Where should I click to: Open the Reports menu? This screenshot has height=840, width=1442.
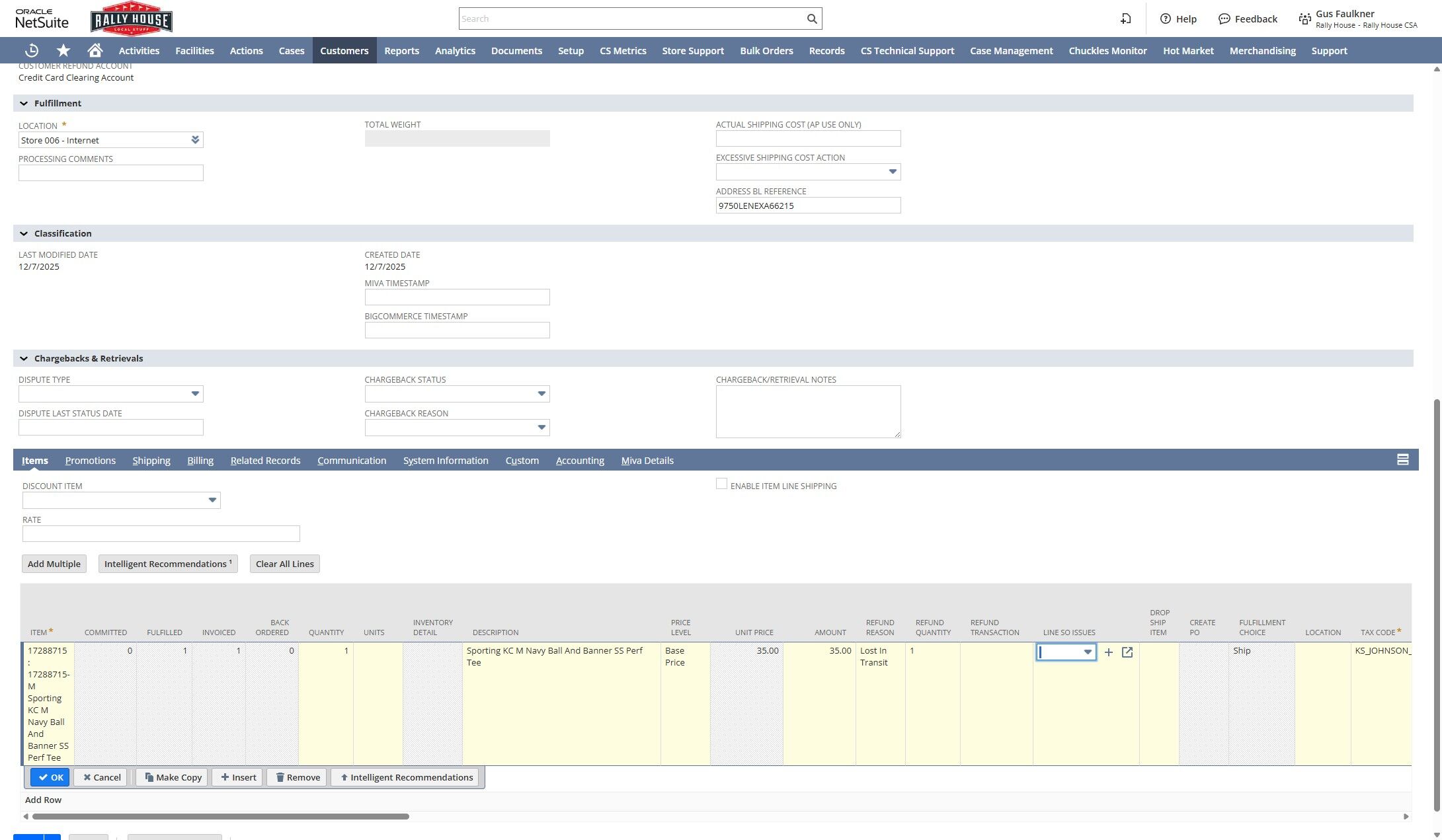(x=401, y=50)
